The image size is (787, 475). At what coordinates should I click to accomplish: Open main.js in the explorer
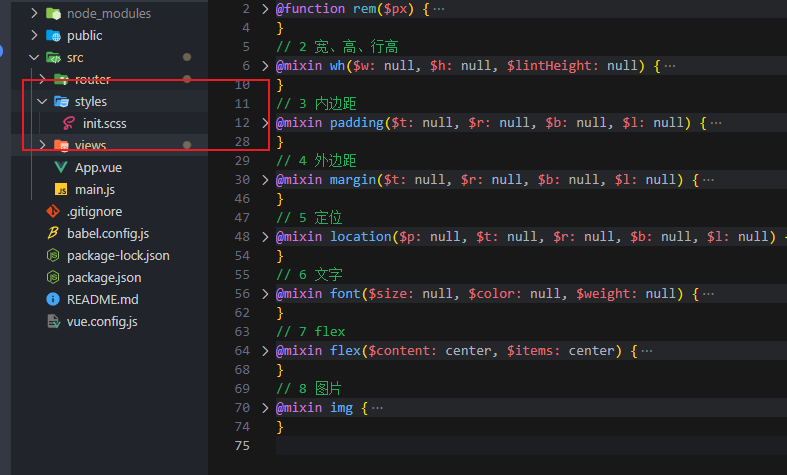point(95,190)
